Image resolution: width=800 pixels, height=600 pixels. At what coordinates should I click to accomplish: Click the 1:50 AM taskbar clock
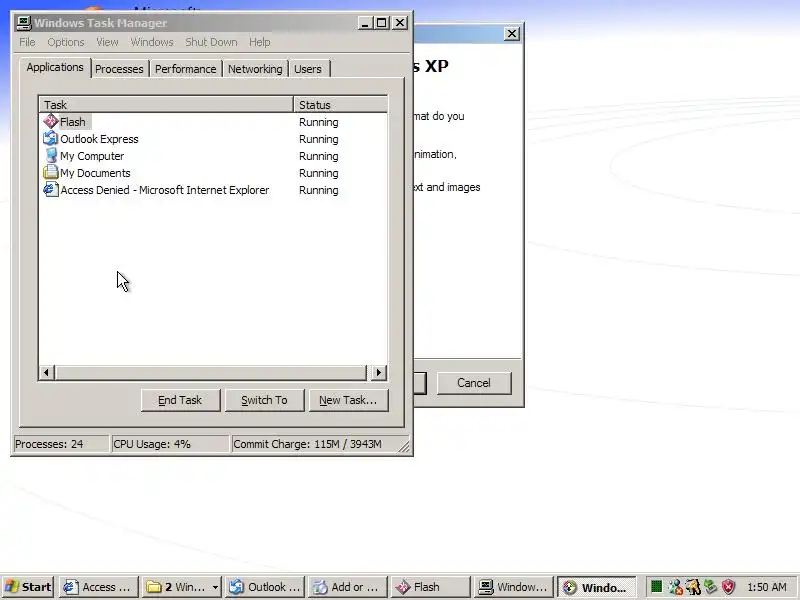tap(766, 587)
